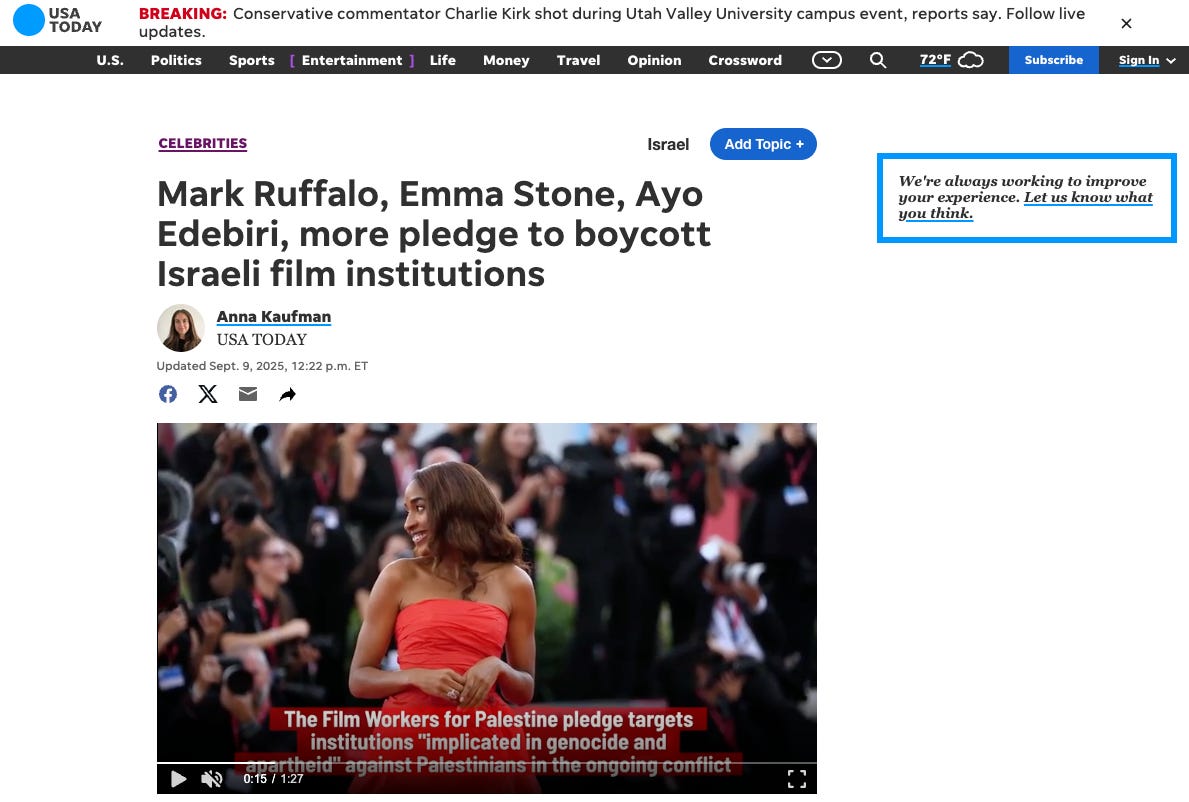Click the Add Topic + button

click(763, 144)
